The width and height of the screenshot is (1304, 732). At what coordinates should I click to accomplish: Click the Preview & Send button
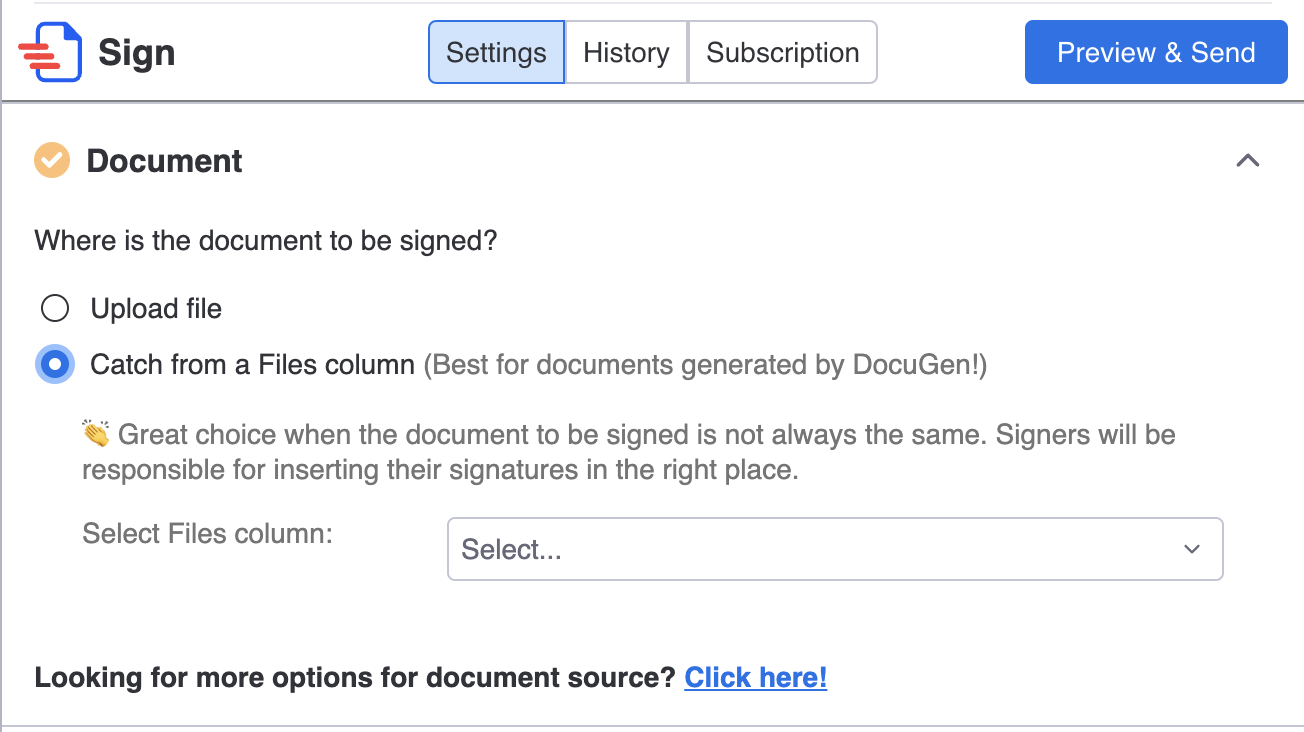[x=1156, y=52]
